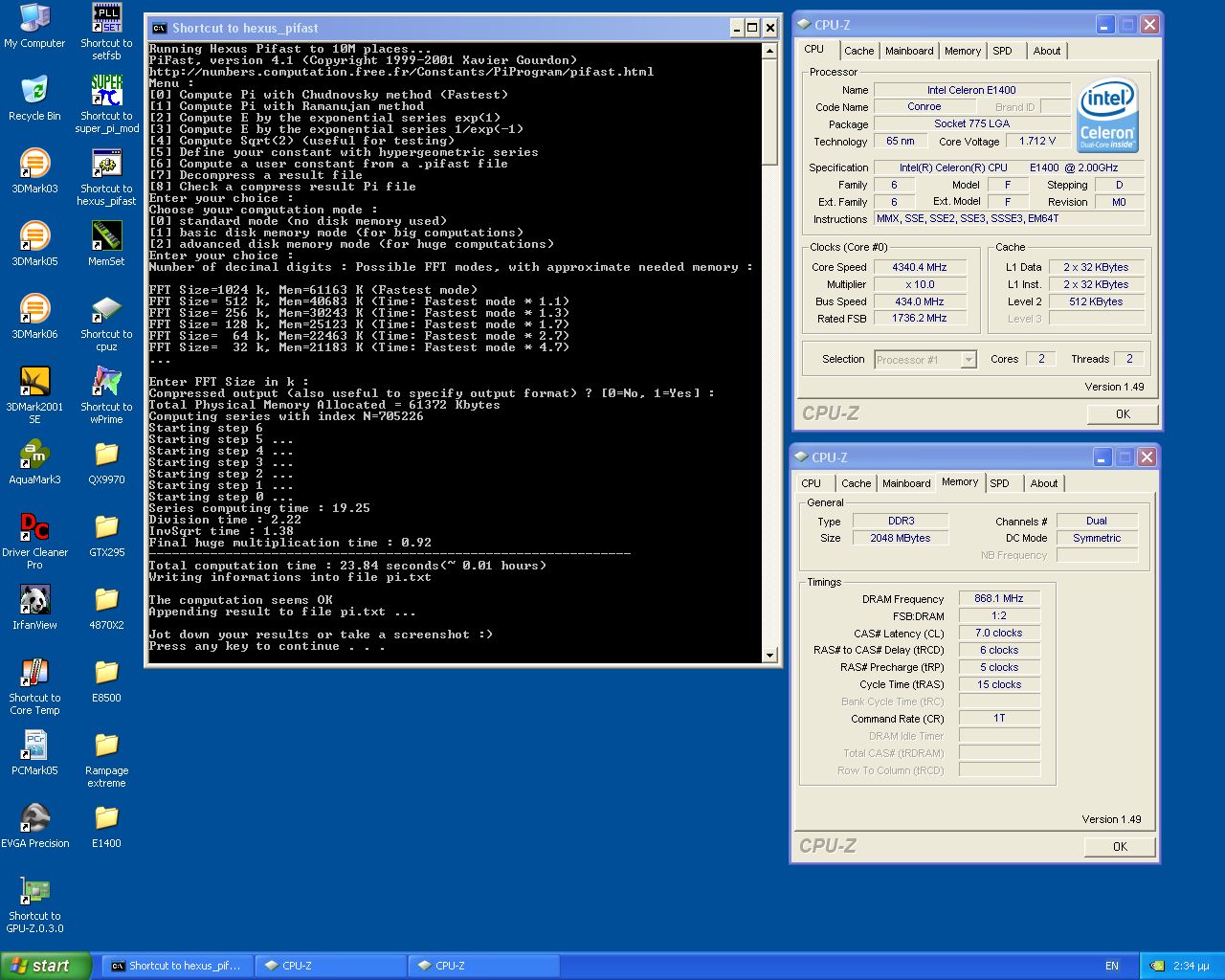This screenshot has width=1225, height=980.
Task: Minimize the lower CPU-Z Memory window
Action: (1102, 457)
